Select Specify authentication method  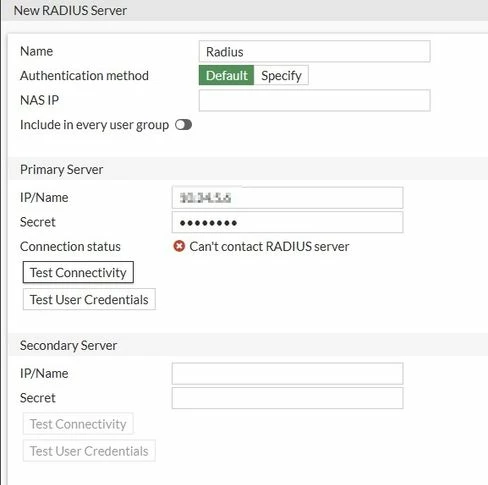pyautogui.click(x=281, y=75)
